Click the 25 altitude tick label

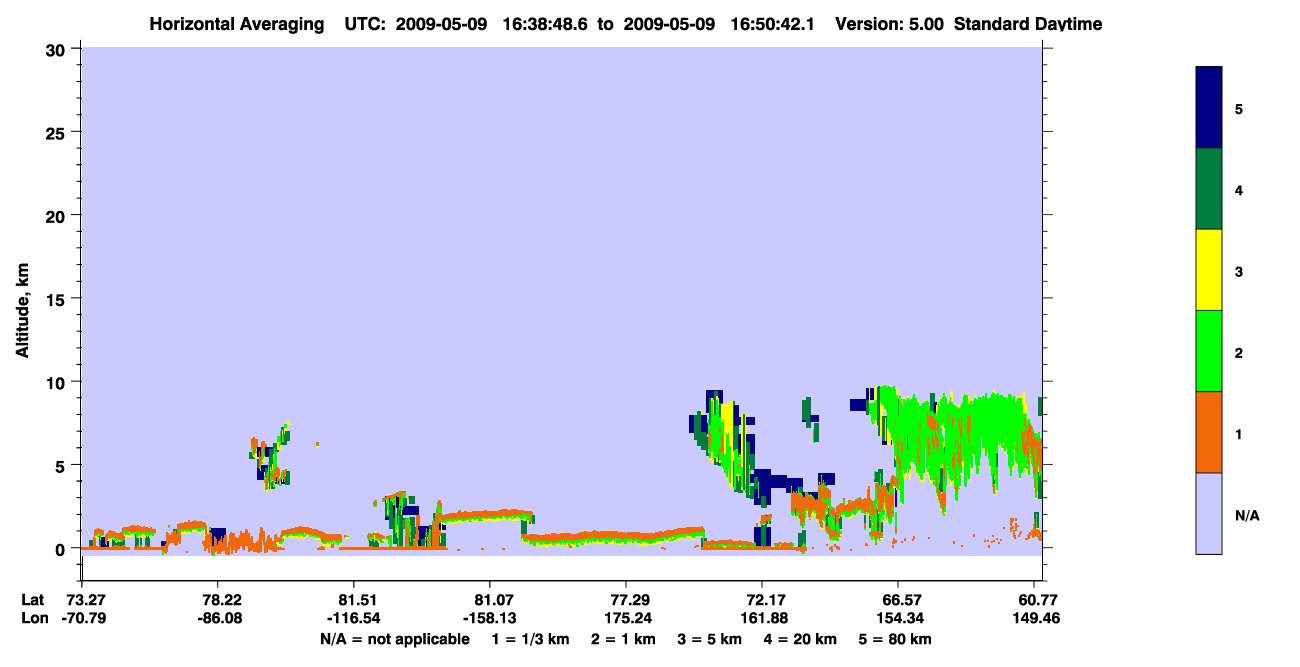pos(58,132)
